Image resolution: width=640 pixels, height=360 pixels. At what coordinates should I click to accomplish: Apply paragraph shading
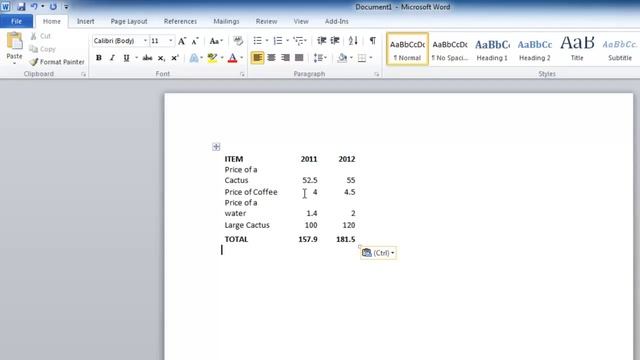[x=342, y=58]
